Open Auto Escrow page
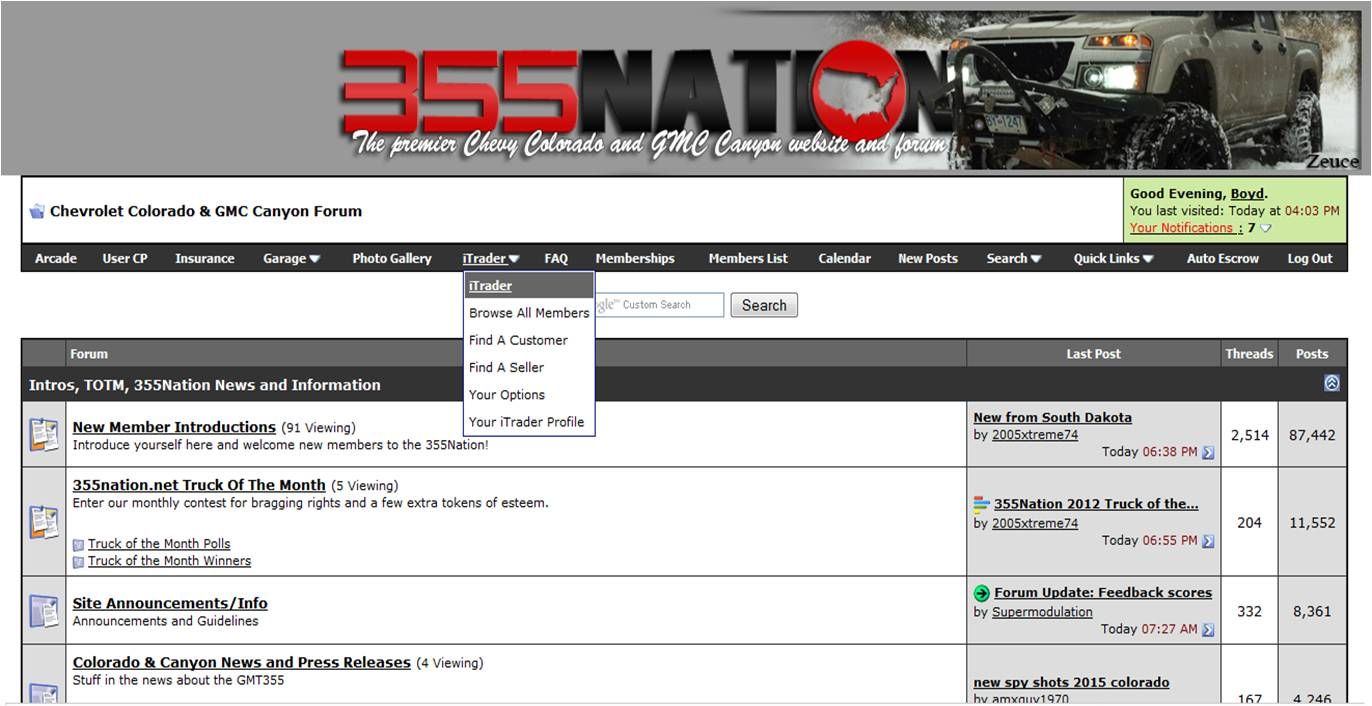 pyautogui.click(x=1223, y=258)
